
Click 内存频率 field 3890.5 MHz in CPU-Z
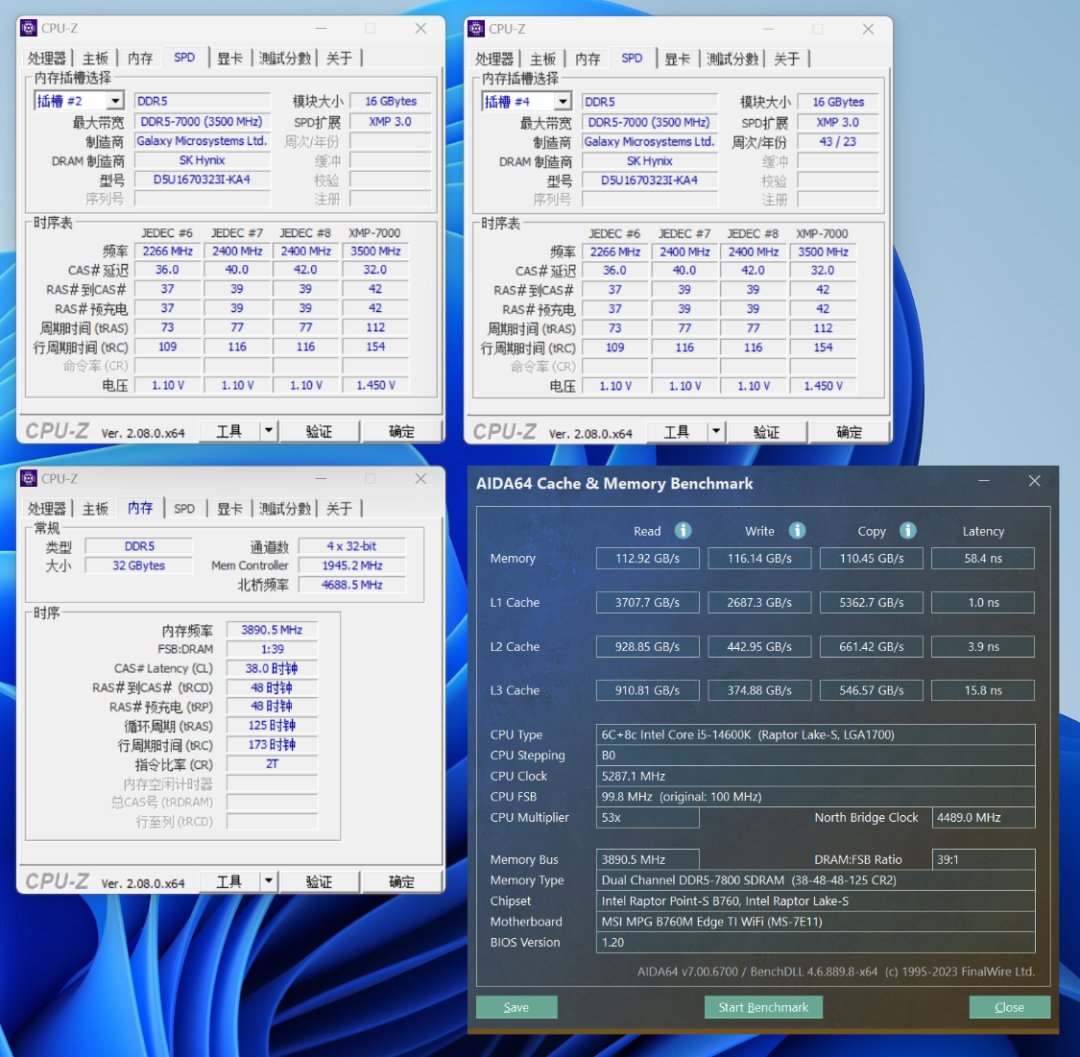pos(272,629)
